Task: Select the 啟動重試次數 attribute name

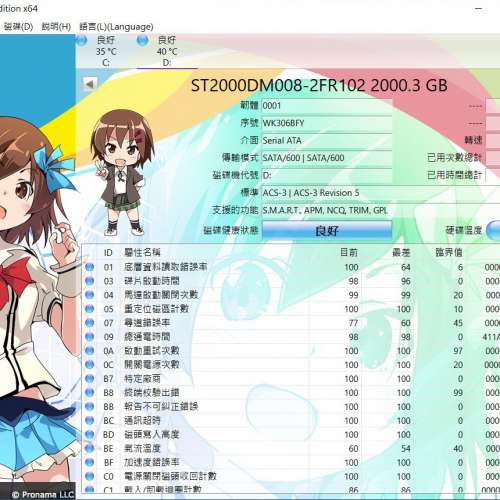Action: (152, 351)
